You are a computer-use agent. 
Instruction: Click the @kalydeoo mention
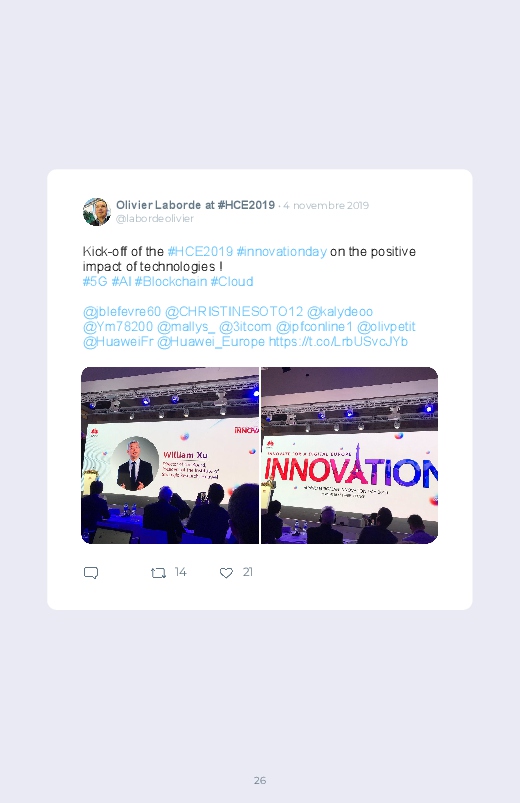click(x=340, y=311)
